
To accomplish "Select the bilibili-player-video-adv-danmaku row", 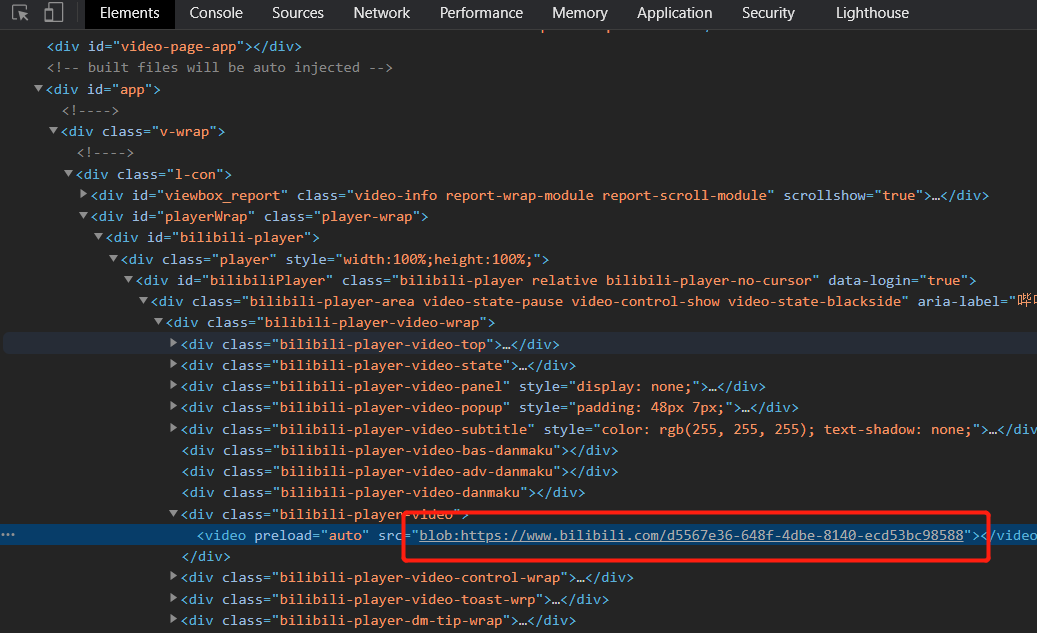I will (x=400, y=471).
